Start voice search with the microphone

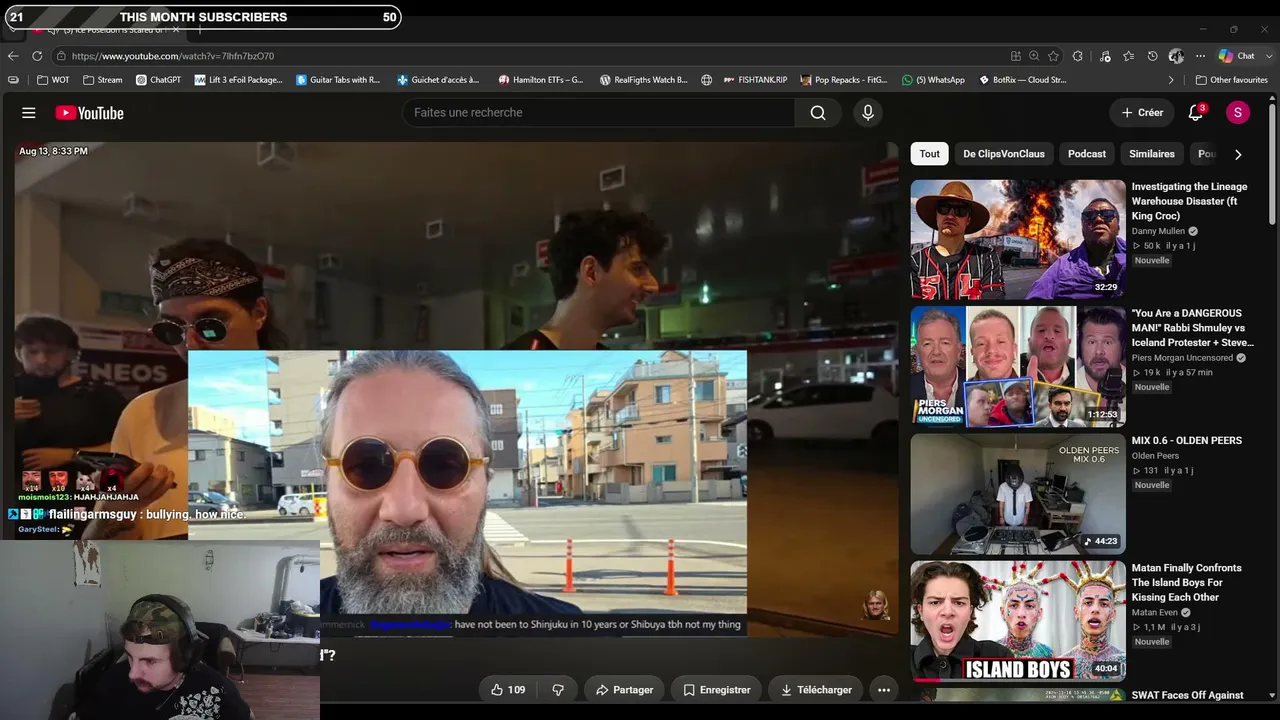click(x=868, y=113)
